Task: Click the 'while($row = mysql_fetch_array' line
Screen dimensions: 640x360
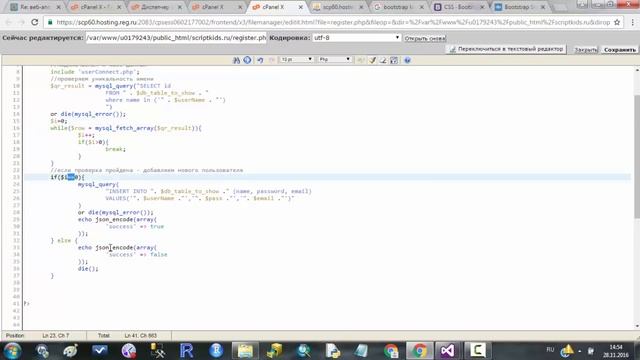Action: (126, 128)
